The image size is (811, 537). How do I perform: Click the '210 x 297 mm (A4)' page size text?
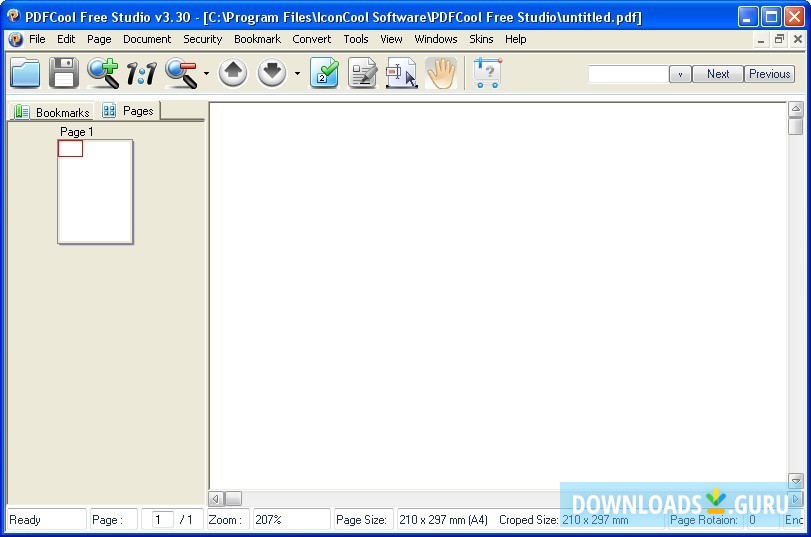tap(443, 519)
